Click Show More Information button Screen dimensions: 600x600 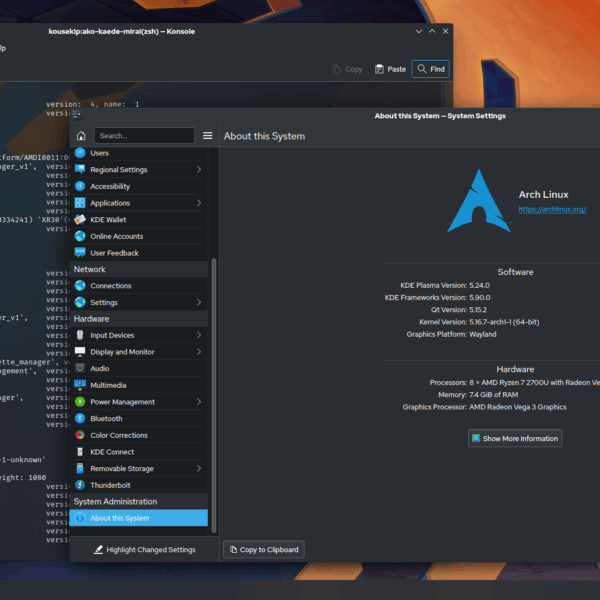point(515,439)
